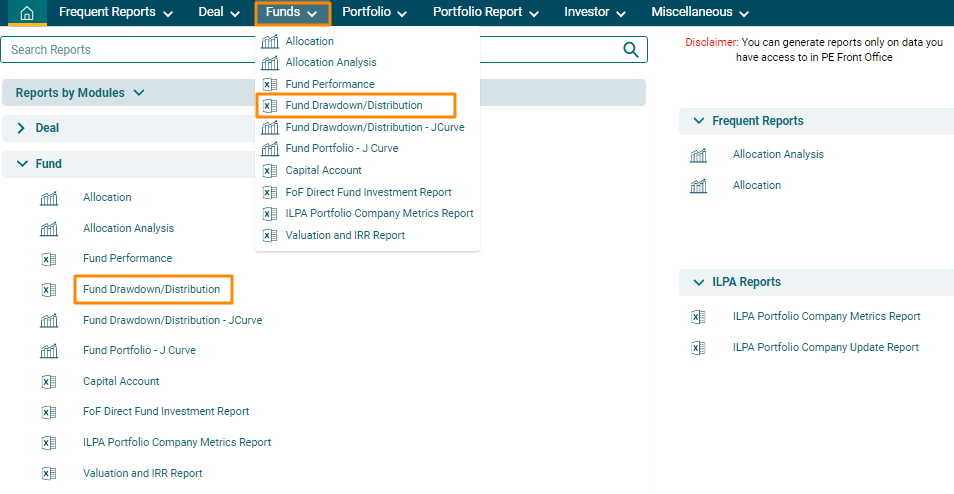This screenshot has height=494, width=954.
Task: Click chart icon next to Allocation Analysis in Fund list
Action: tap(49, 229)
